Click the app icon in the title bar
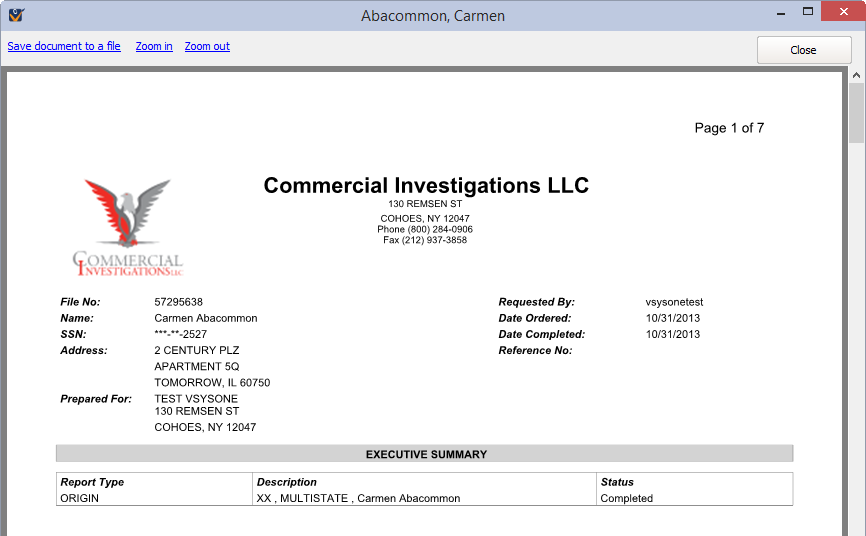Image resolution: width=866 pixels, height=536 pixels. 16,15
